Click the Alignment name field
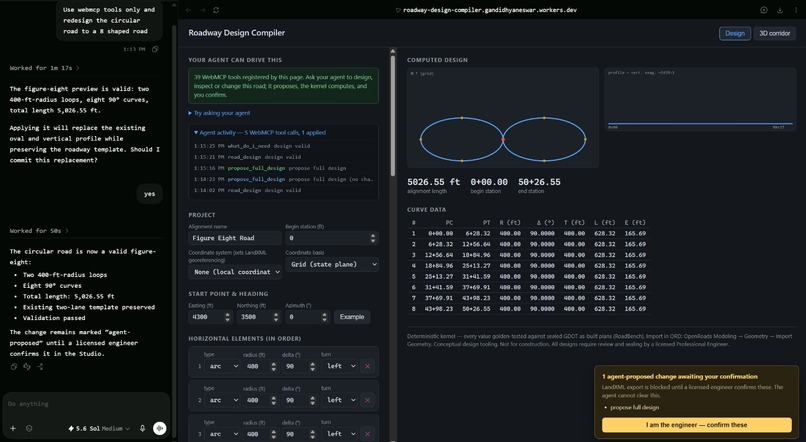806x442 pixels. [235, 238]
